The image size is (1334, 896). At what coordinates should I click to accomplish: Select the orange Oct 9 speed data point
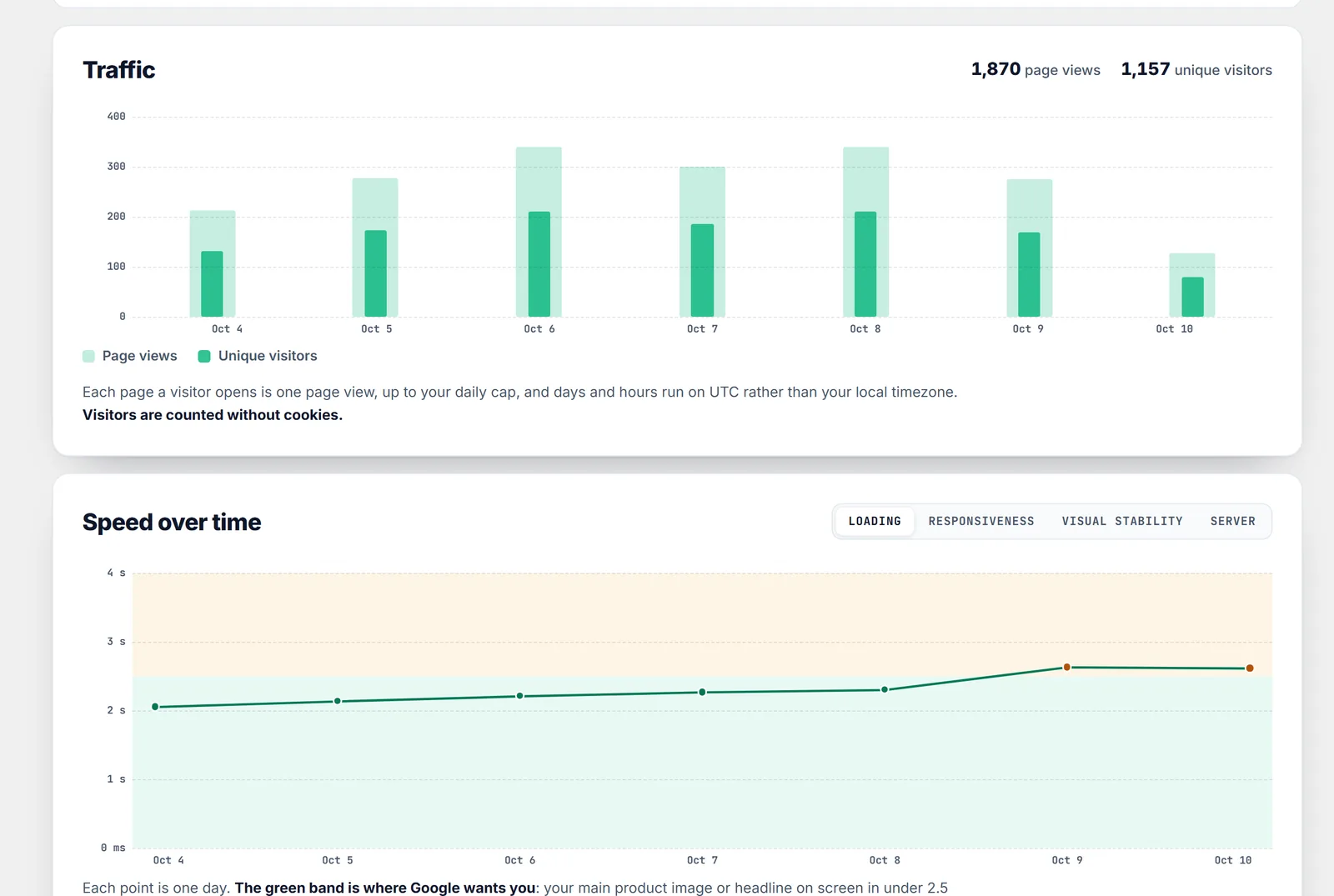click(1067, 668)
